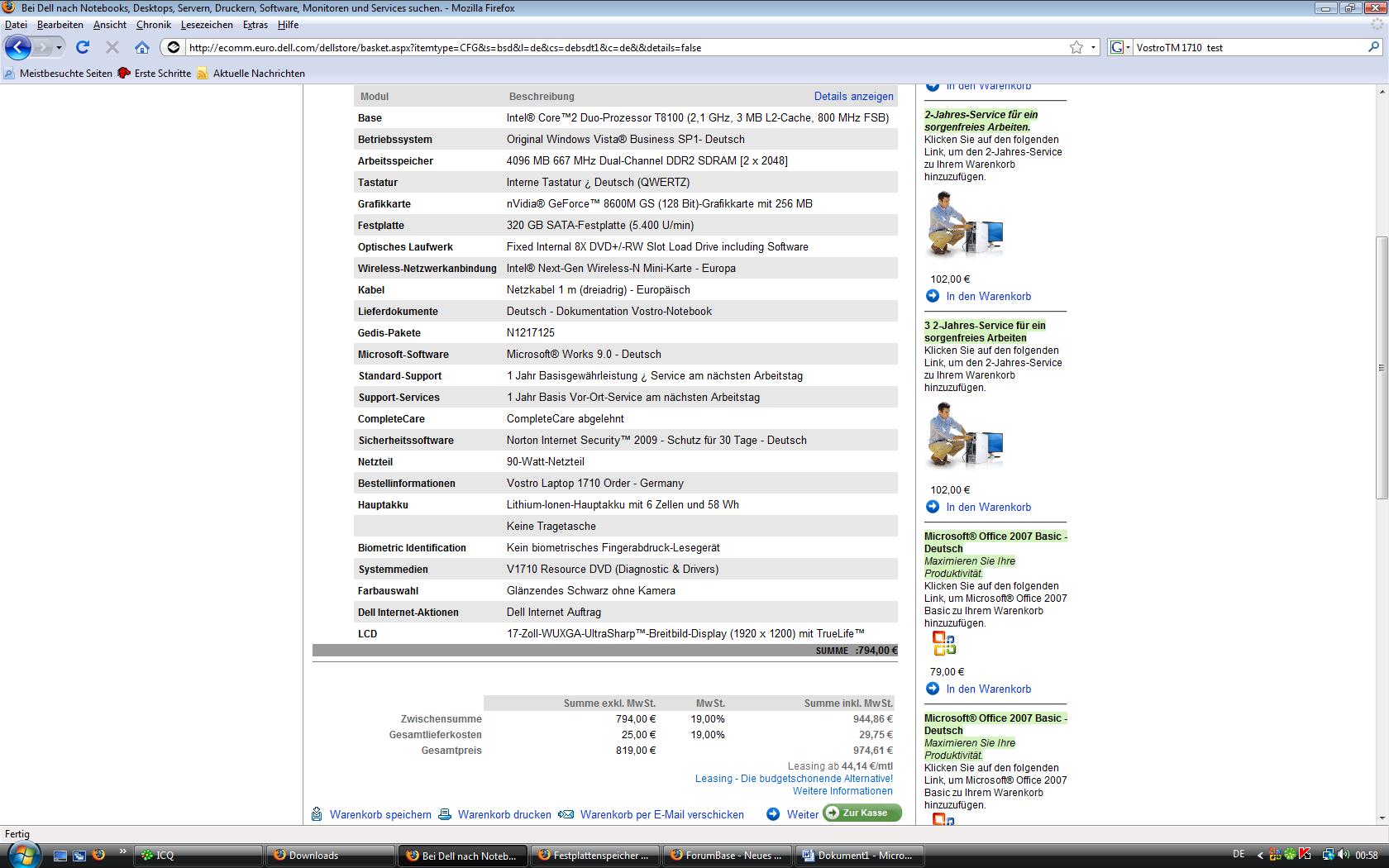Viewport: 1389px width, 868px height.
Task: Click Warenkorb drucken link
Action: [504, 814]
